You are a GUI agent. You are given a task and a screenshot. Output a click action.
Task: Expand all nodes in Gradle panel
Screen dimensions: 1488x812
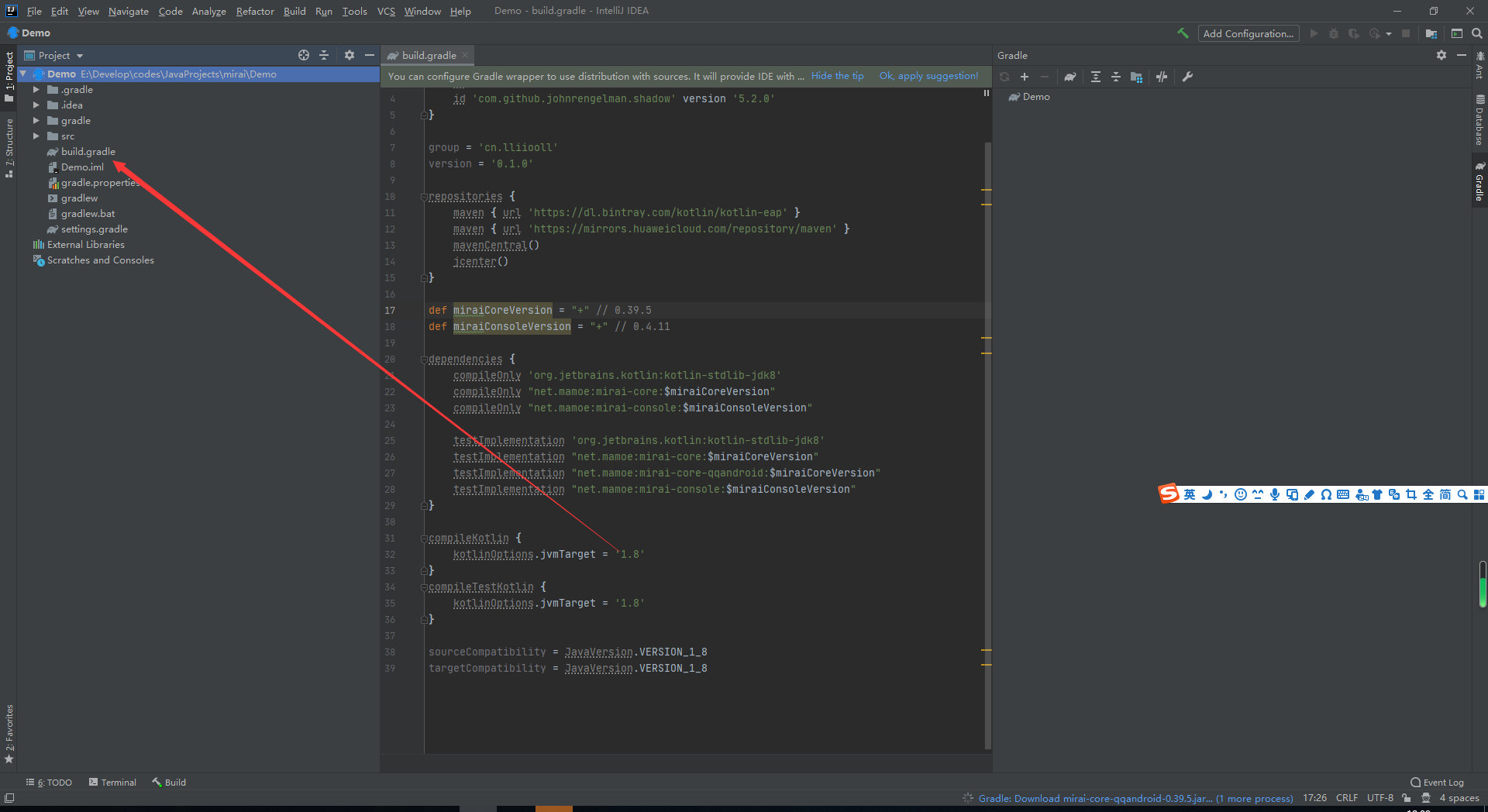point(1095,77)
